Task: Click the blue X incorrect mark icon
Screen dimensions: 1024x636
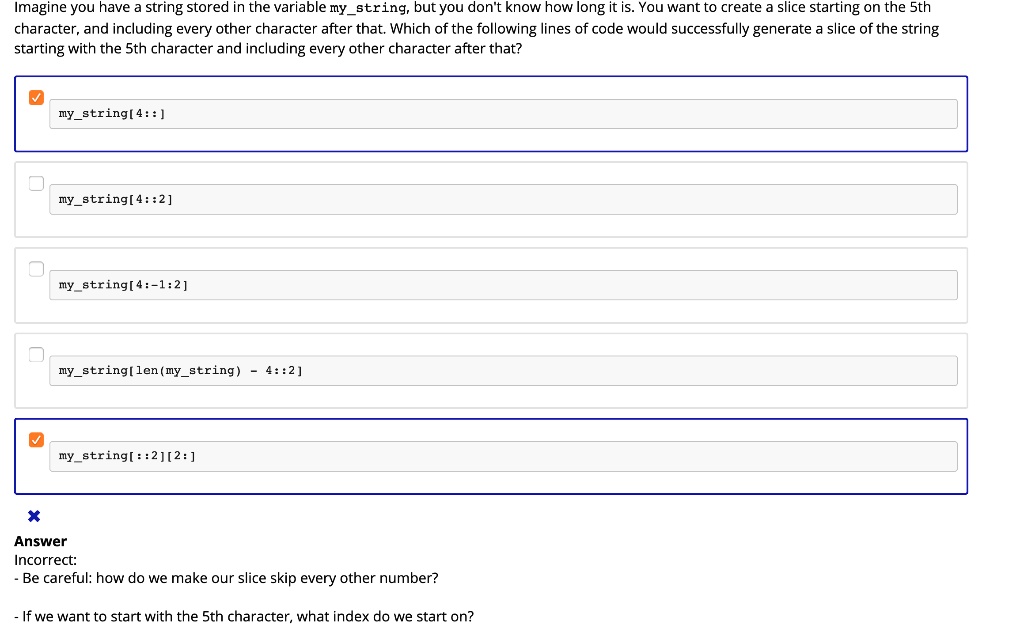Action: pyautogui.click(x=34, y=517)
